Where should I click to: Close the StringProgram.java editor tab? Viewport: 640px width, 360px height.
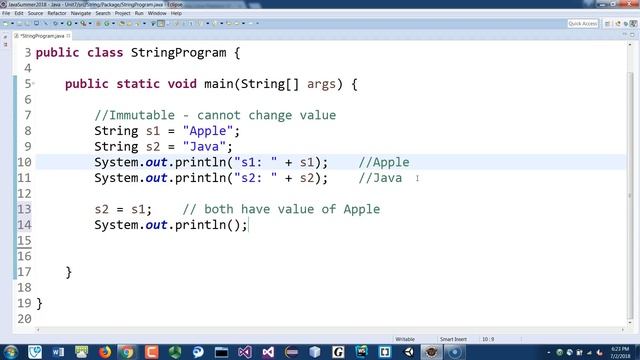(69, 36)
